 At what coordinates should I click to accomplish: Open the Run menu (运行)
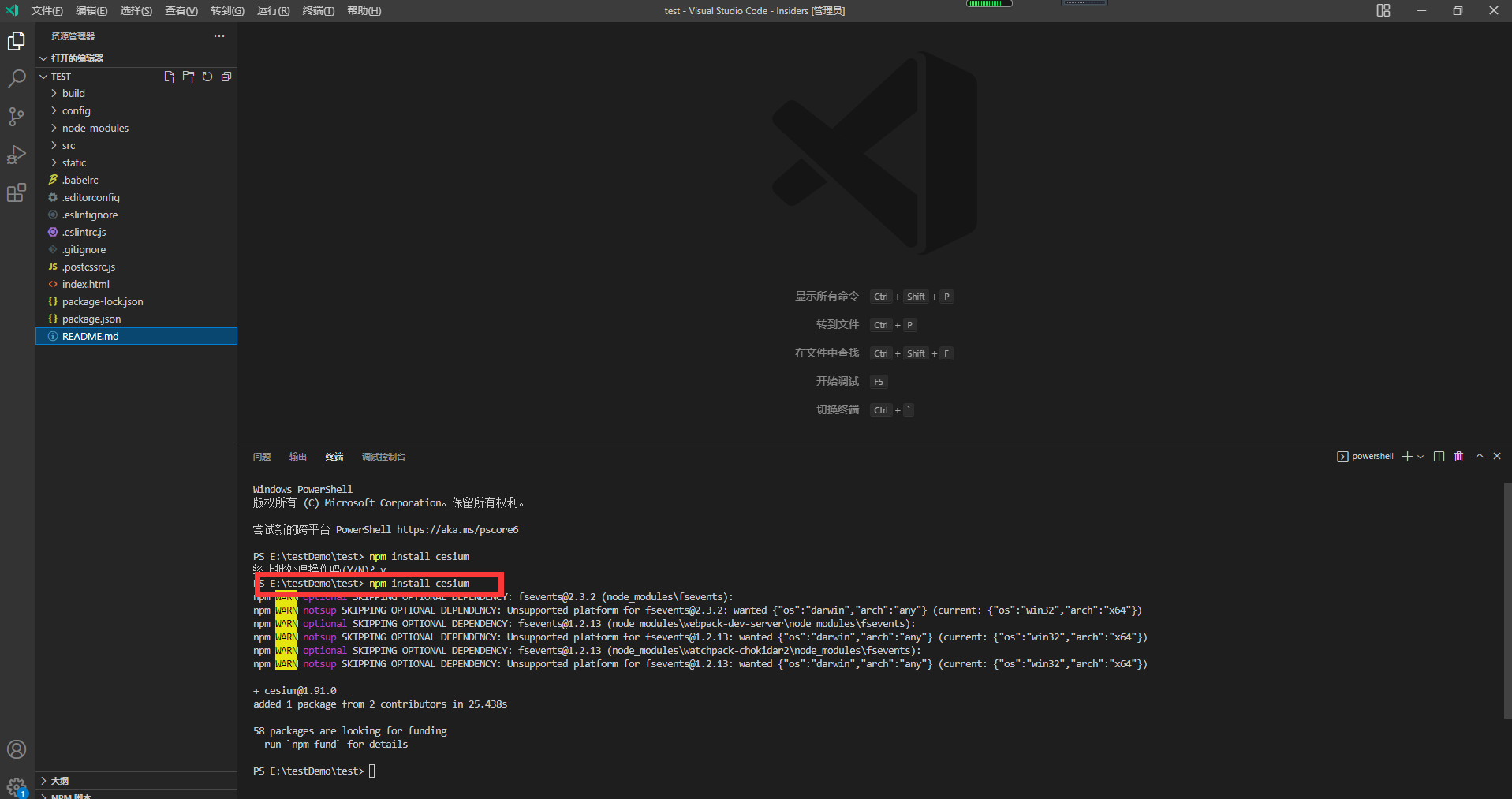pos(273,10)
